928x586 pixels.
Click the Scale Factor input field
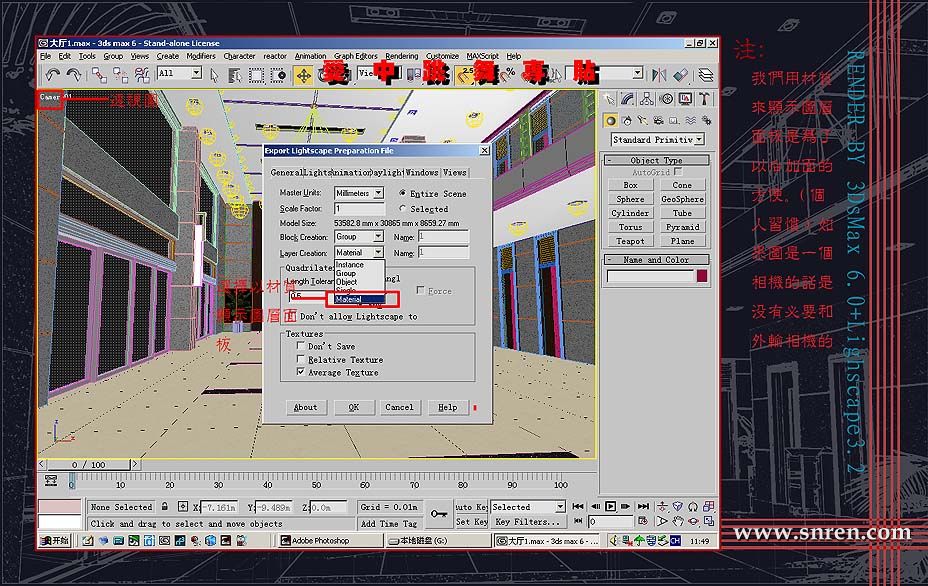(360, 208)
